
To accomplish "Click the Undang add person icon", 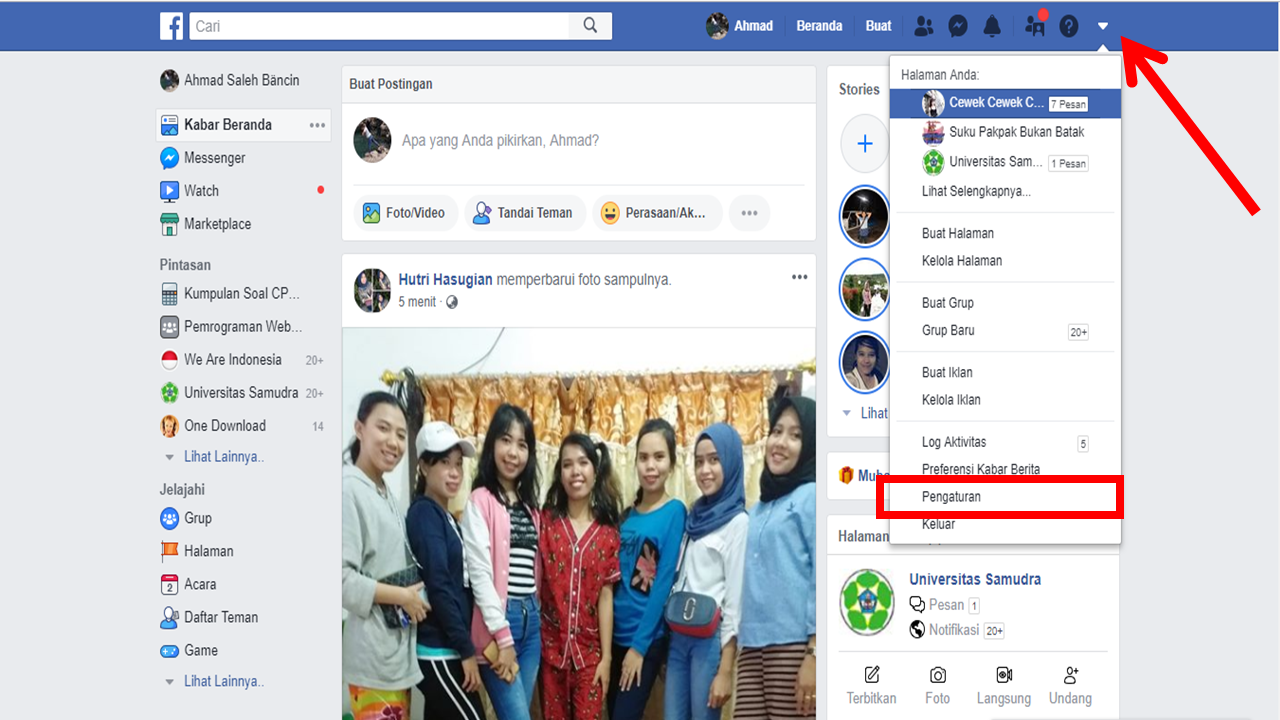I will click(x=1071, y=675).
